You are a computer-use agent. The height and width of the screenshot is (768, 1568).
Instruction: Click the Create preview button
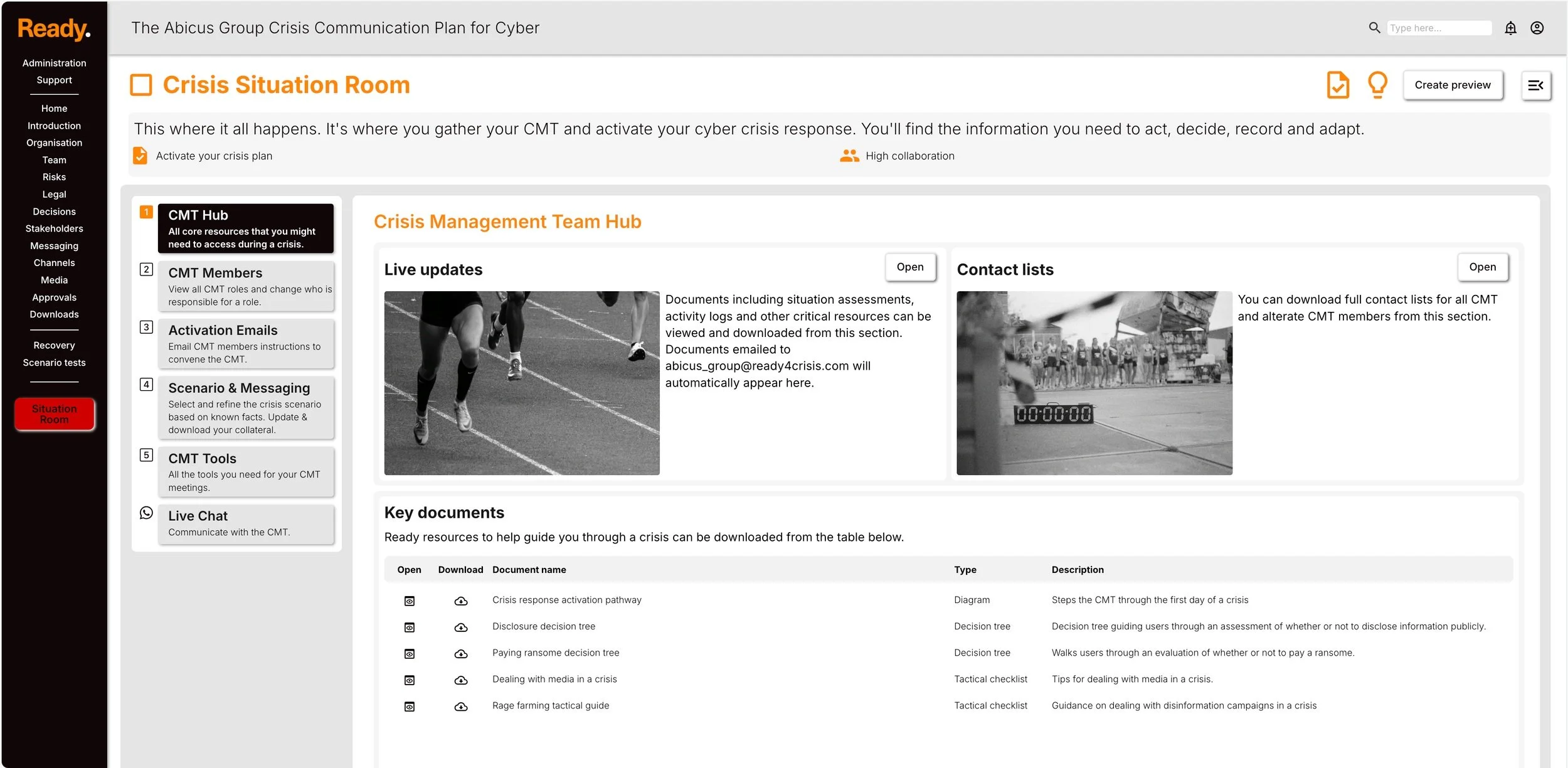click(x=1452, y=85)
